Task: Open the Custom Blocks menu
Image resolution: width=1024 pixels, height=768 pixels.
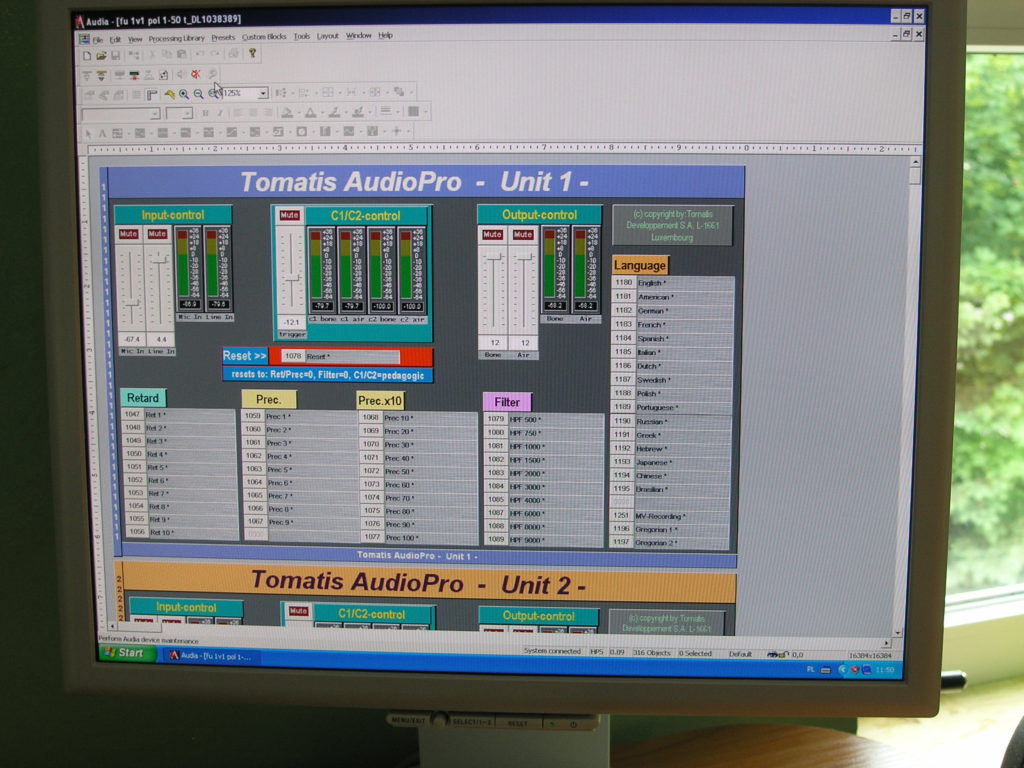Action: 264,37
